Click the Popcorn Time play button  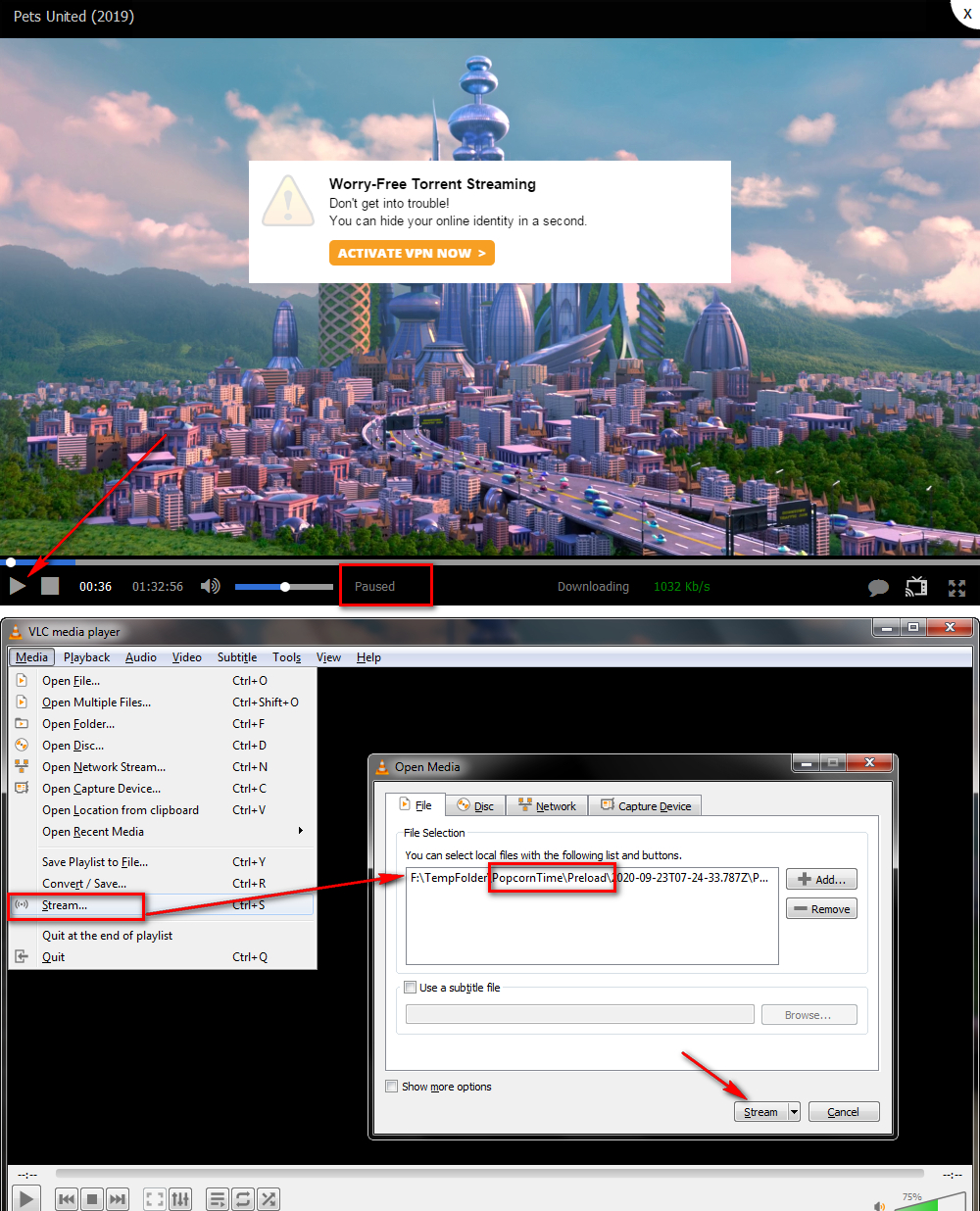18,586
